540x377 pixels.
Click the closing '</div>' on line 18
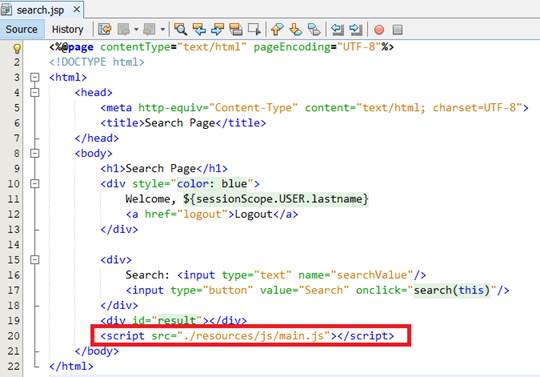[119, 305]
